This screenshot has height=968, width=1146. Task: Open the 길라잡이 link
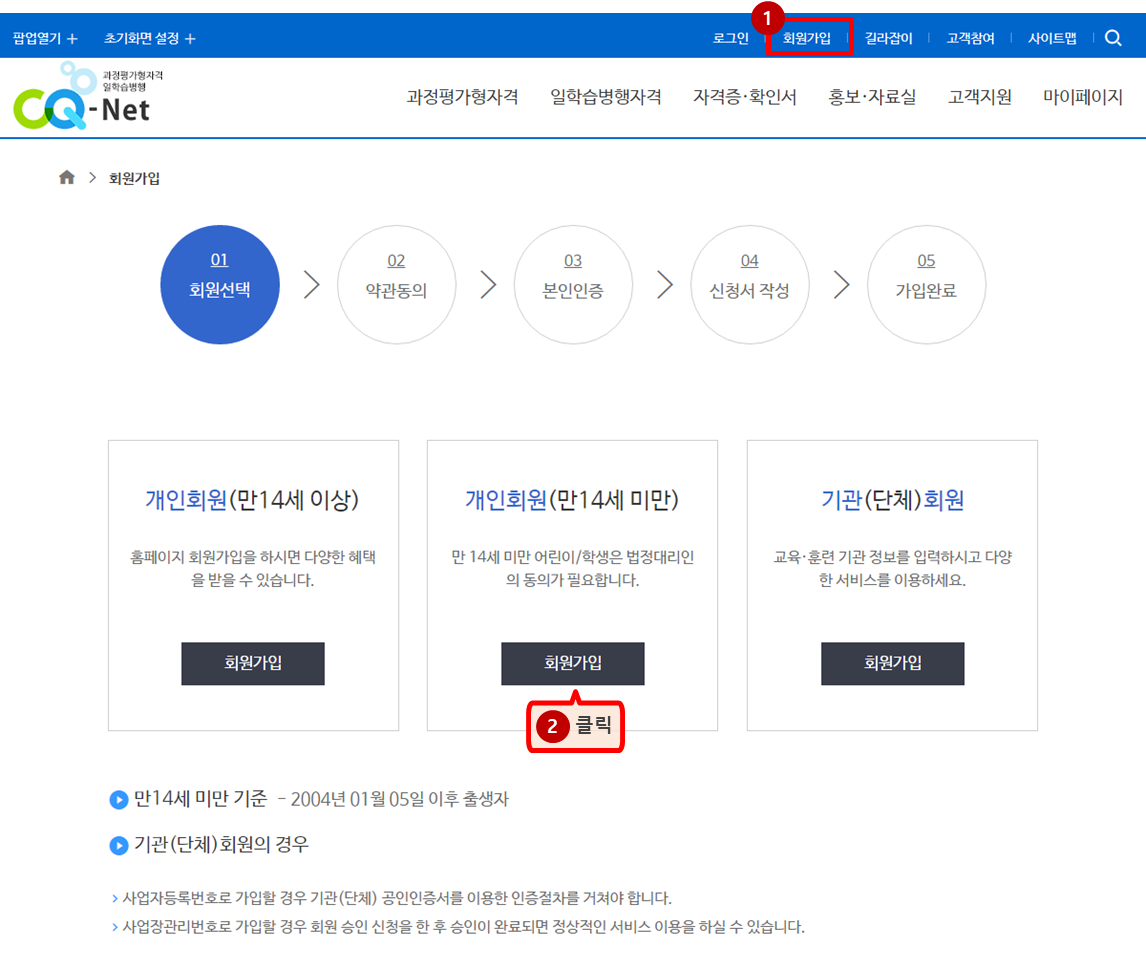click(x=888, y=38)
